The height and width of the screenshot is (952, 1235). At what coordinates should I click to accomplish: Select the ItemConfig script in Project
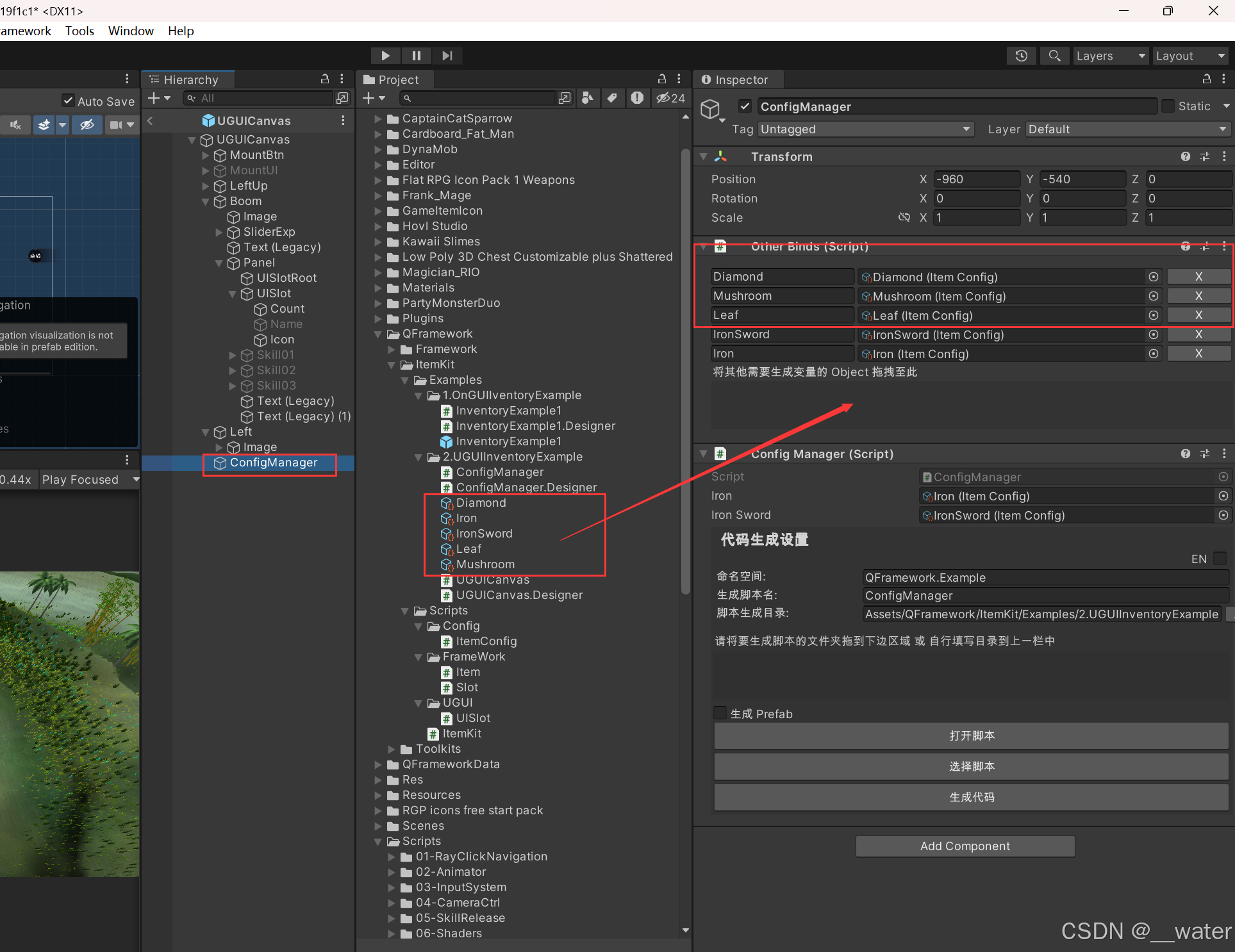(x=486, y=641)
